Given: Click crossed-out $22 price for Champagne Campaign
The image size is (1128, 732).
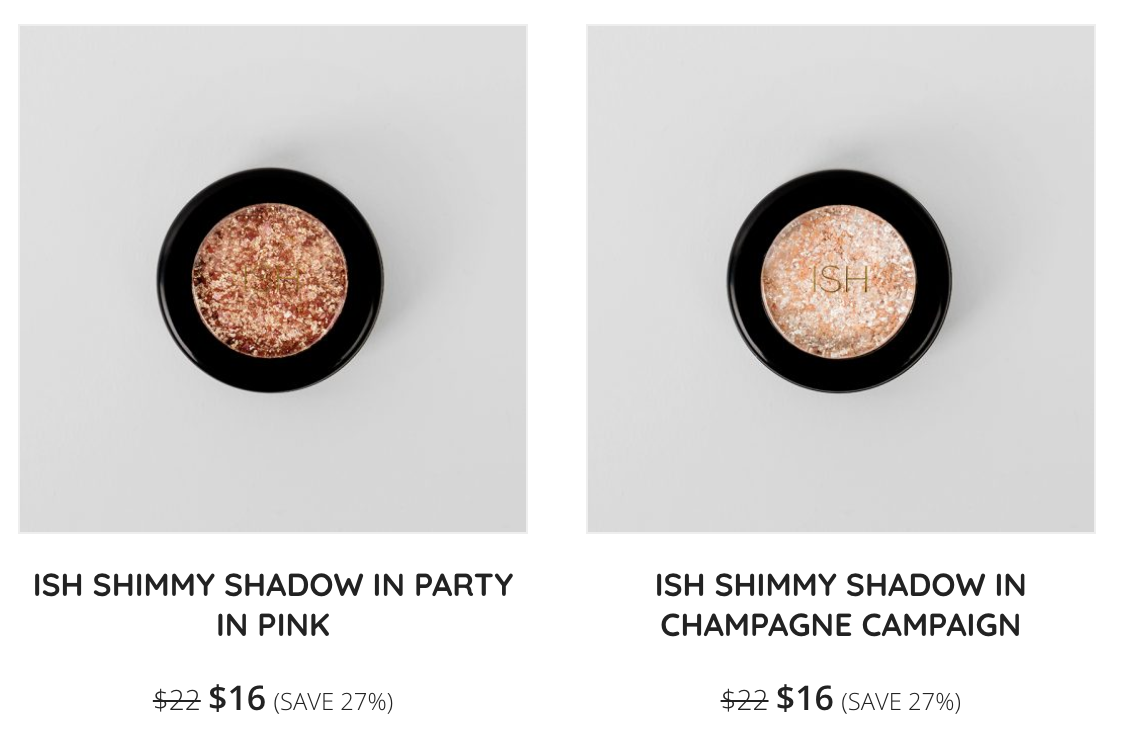Looking at the screenshot, I should pos(745,700).
